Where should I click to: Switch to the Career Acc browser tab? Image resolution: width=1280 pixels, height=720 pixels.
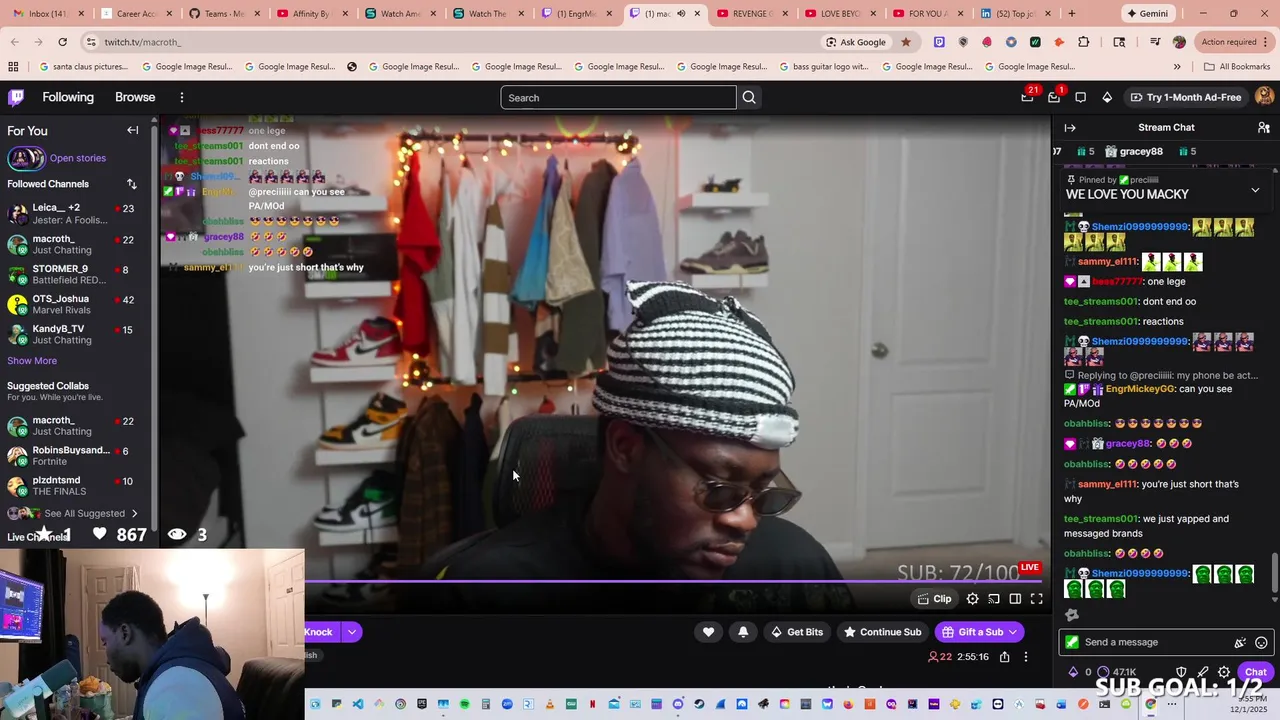[140, 14]
